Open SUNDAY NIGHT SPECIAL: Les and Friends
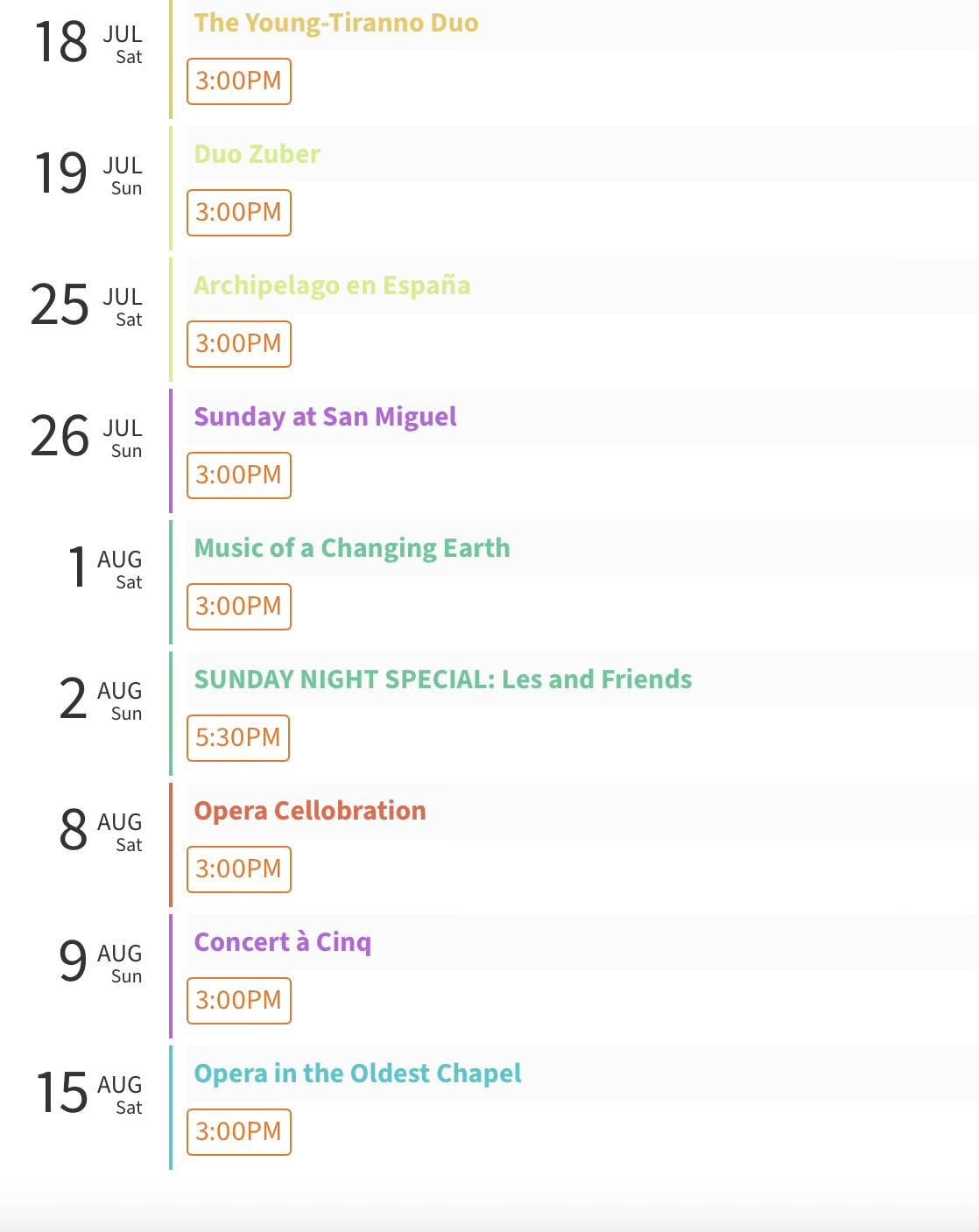Viewport: 979px width, 1232px height. coord(443,679)
